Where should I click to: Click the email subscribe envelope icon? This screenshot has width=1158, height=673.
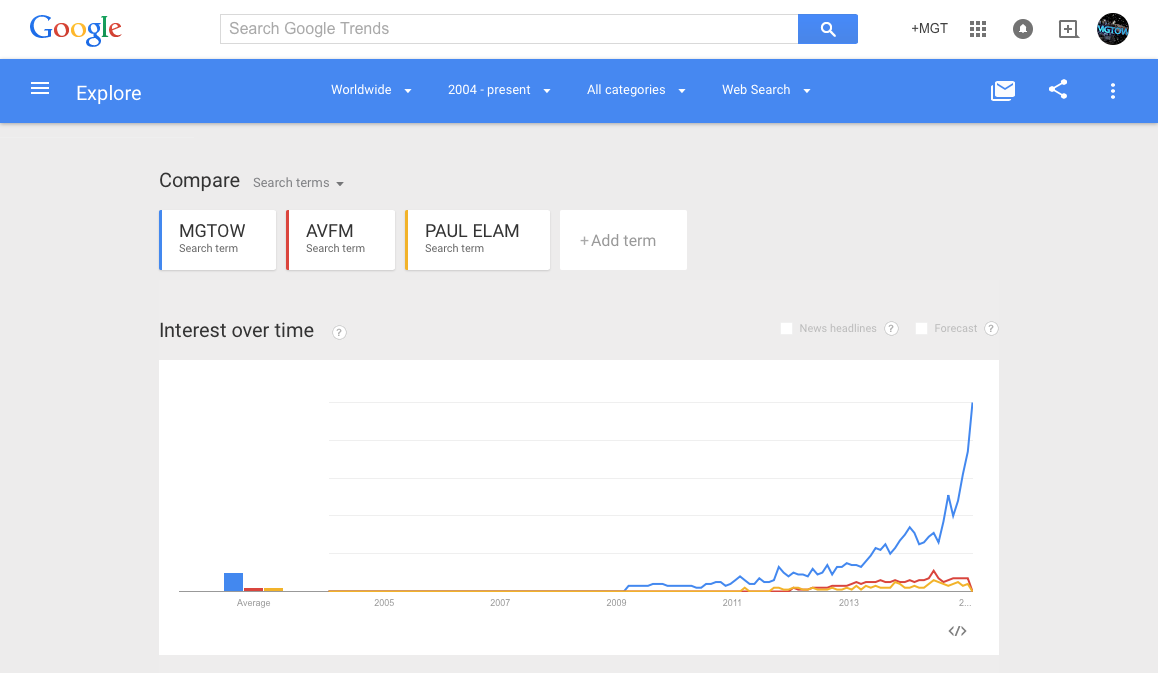pos(1003,90)
